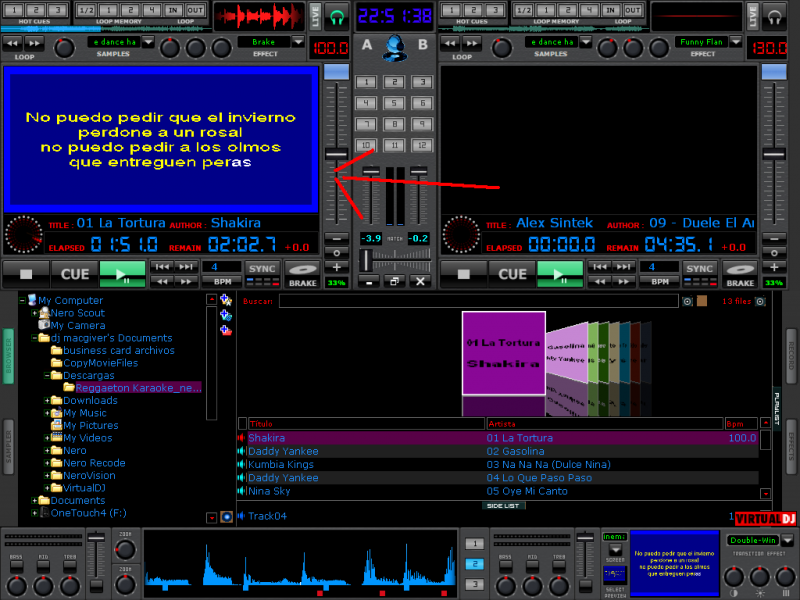Image resolution: width=800 pixels, height=600 pixels.
Task: Adjust deck A pitch slider handle
Action: [x=337, y=154]
